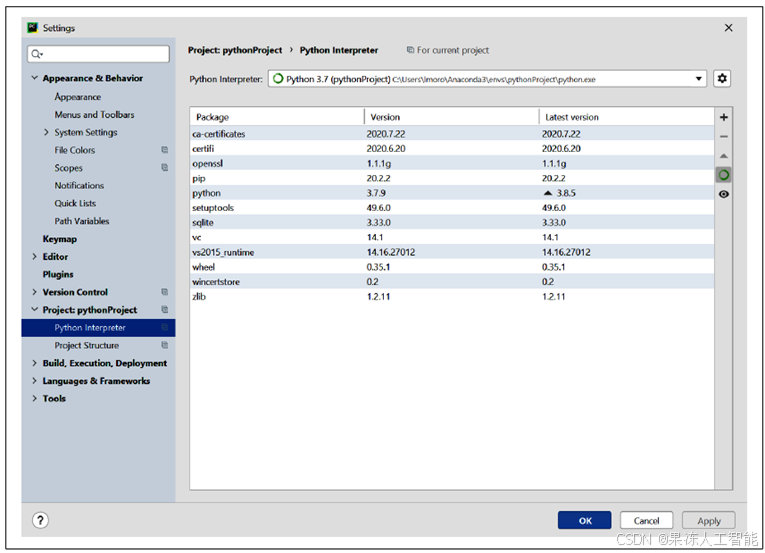Select the setuptools package row
This screenshot has height=553, width=765.
[452, 207]
